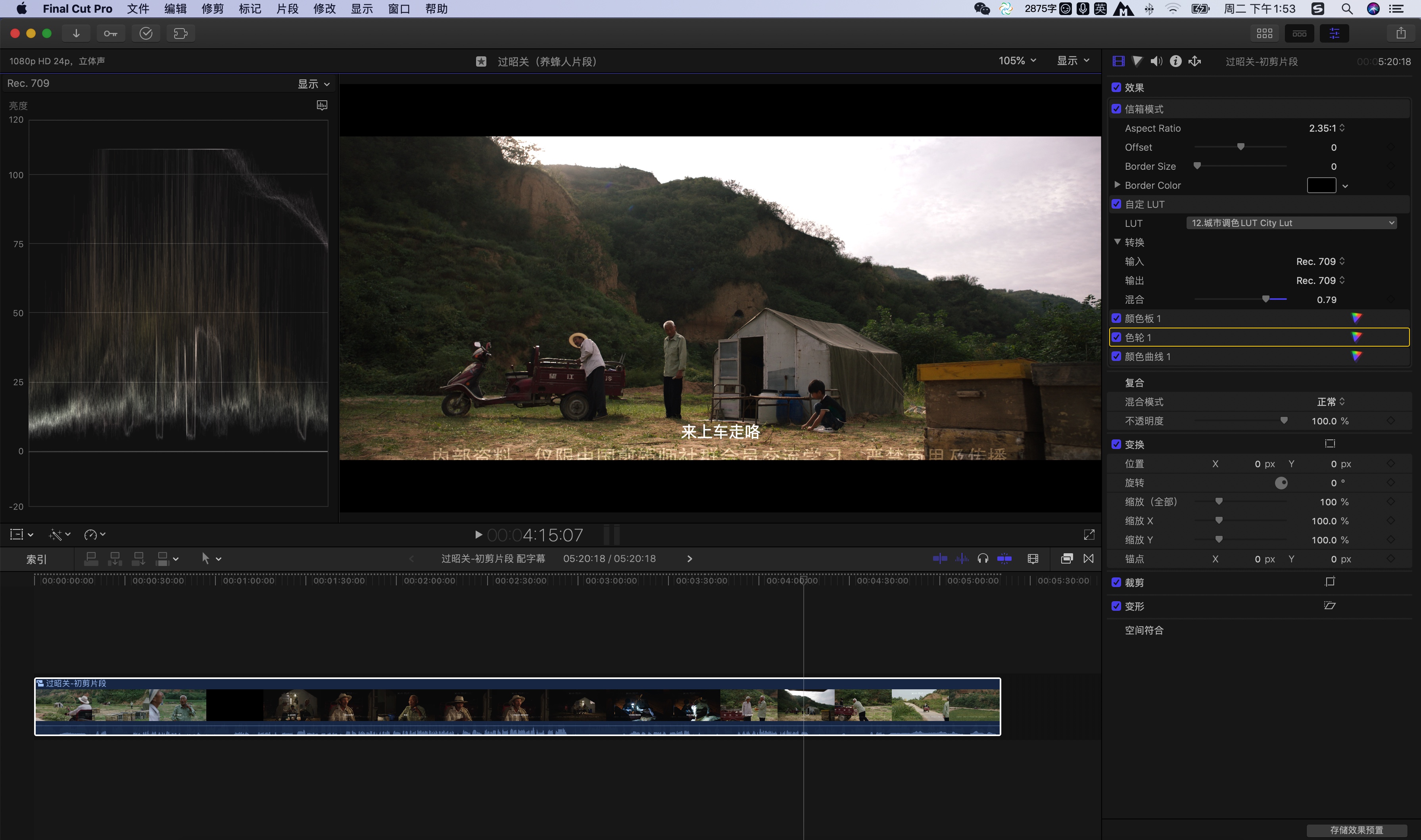The image size is (1421, 840).
Task: Open the viewer 105% zoom dropdown
Action: pos(1017,61)
